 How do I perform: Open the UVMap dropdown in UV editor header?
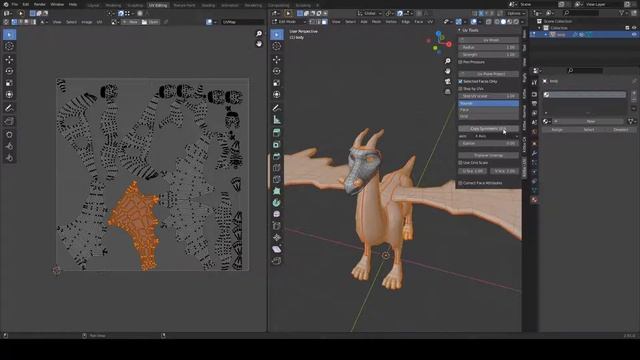point(242,22)
